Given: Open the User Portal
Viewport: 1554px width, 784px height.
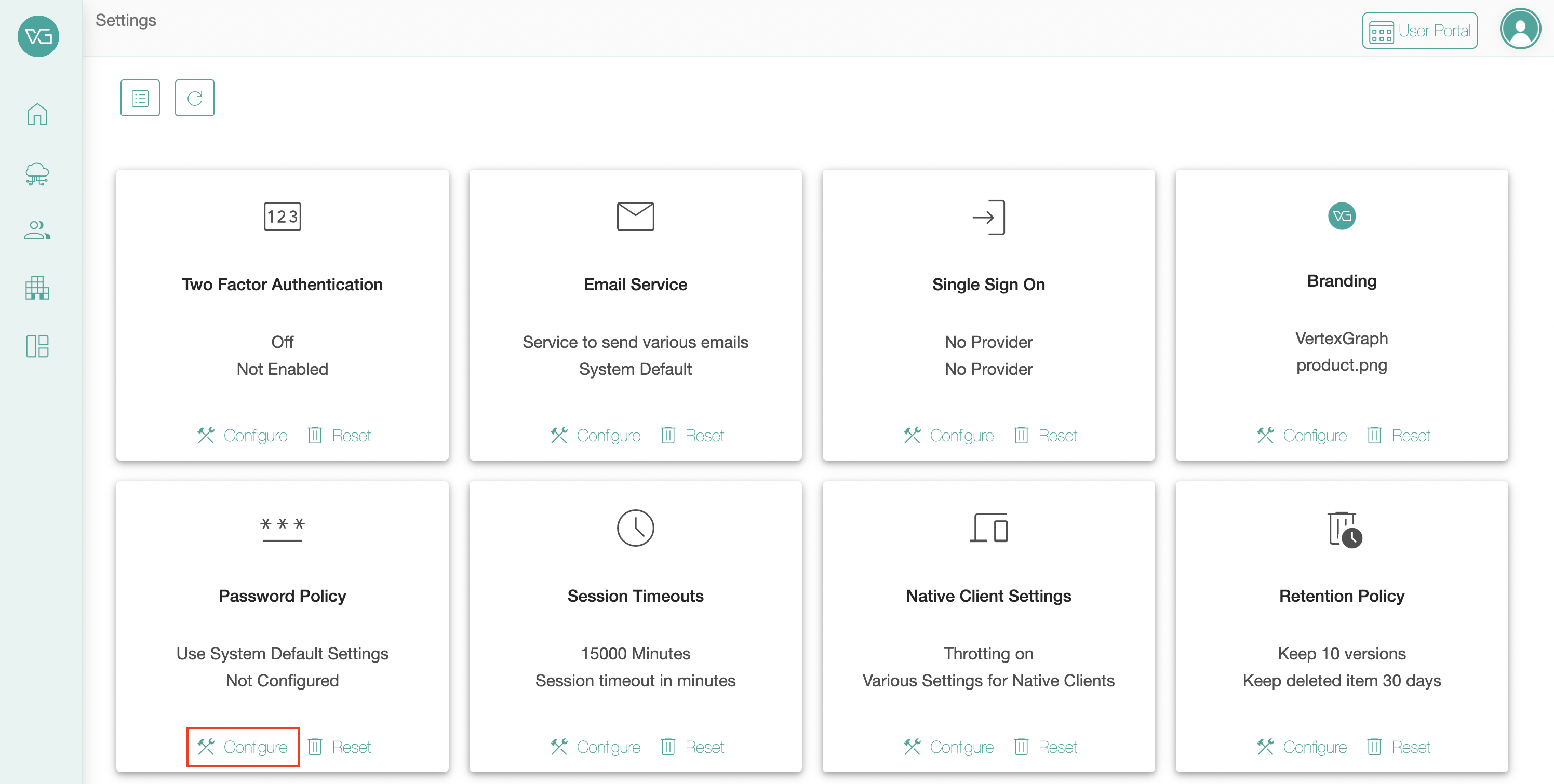Looking at the screenshot, I should point(1419,31).
